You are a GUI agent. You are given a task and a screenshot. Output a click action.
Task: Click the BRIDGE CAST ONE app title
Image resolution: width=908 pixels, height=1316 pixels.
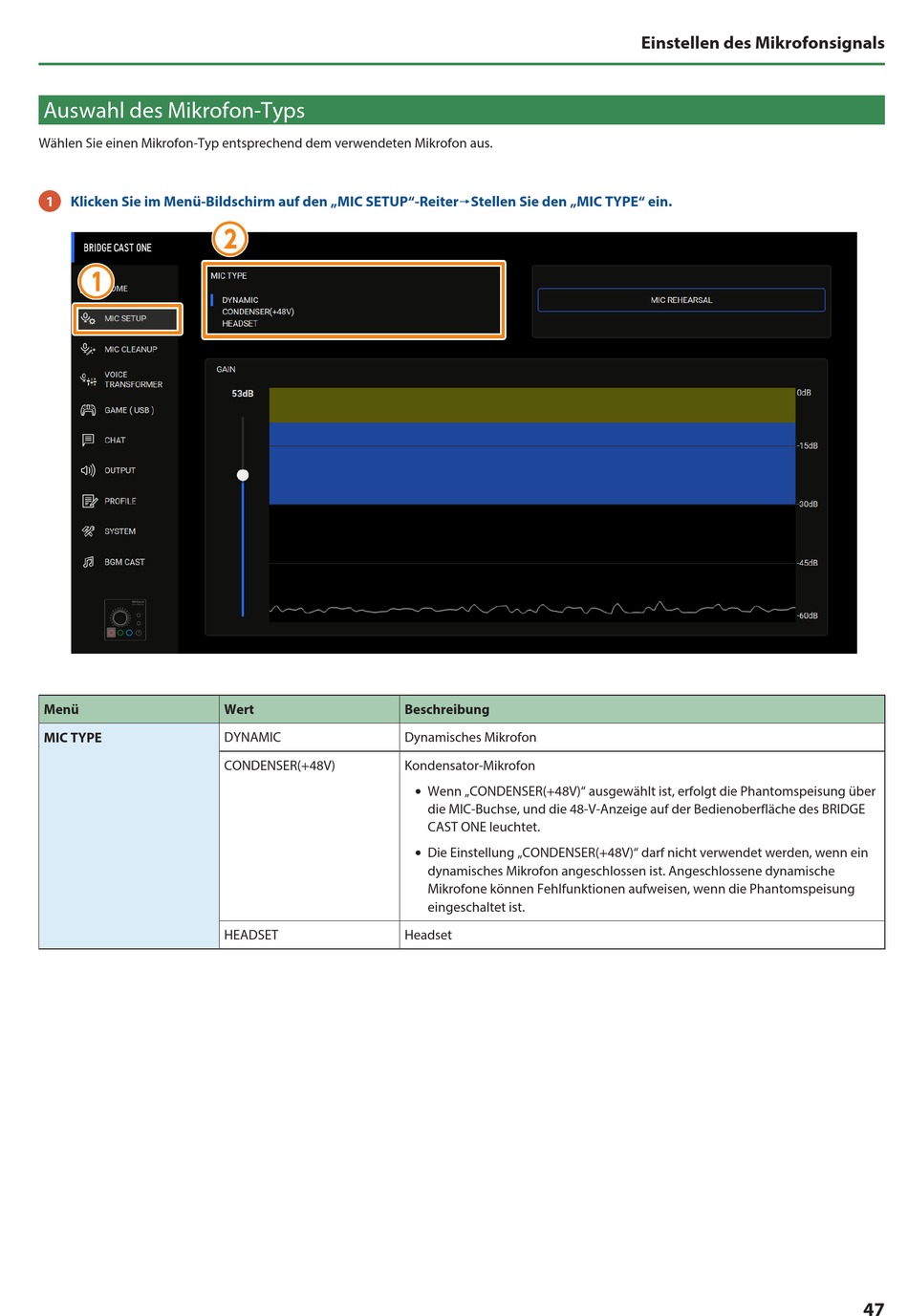tap(118, 248)
